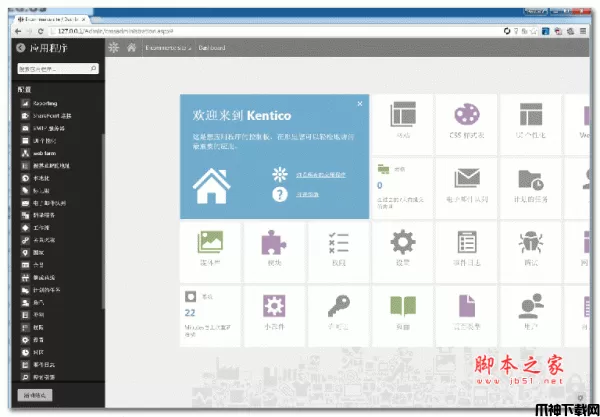This screenshot has width=600, height=417.
Task: Open the modules puzzle piece tile
Action: tap(274, 252)
